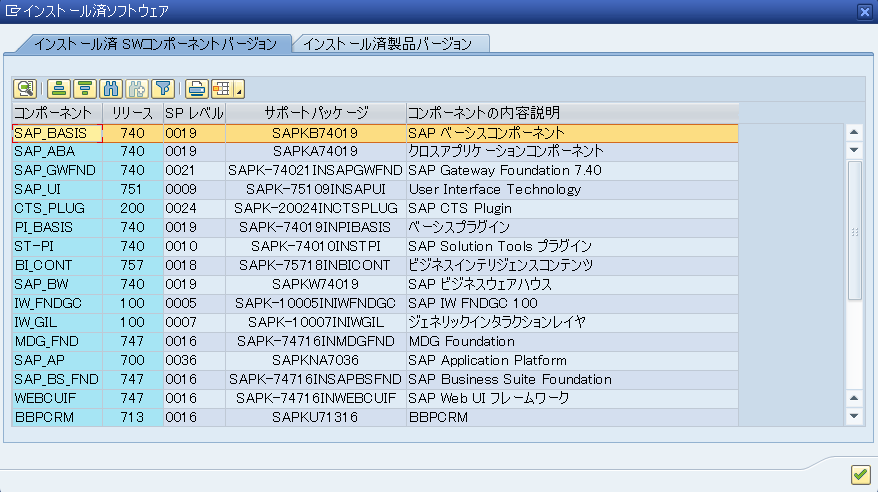
Task: Click release value 757 for BI_CONT
Action: pos(133,266)
